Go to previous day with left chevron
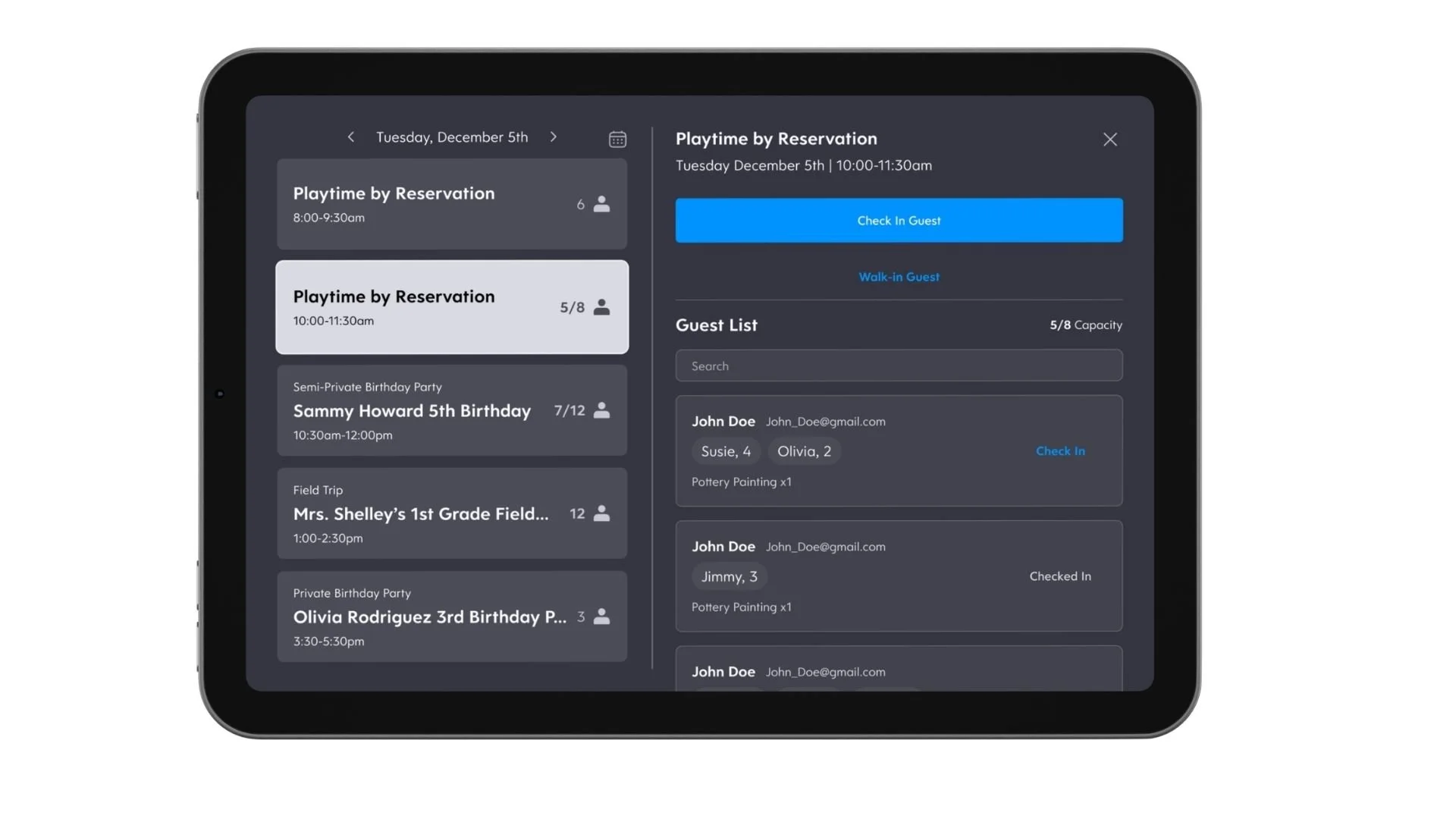Viewport: 1456px width, 819px height. pos(350,137)
